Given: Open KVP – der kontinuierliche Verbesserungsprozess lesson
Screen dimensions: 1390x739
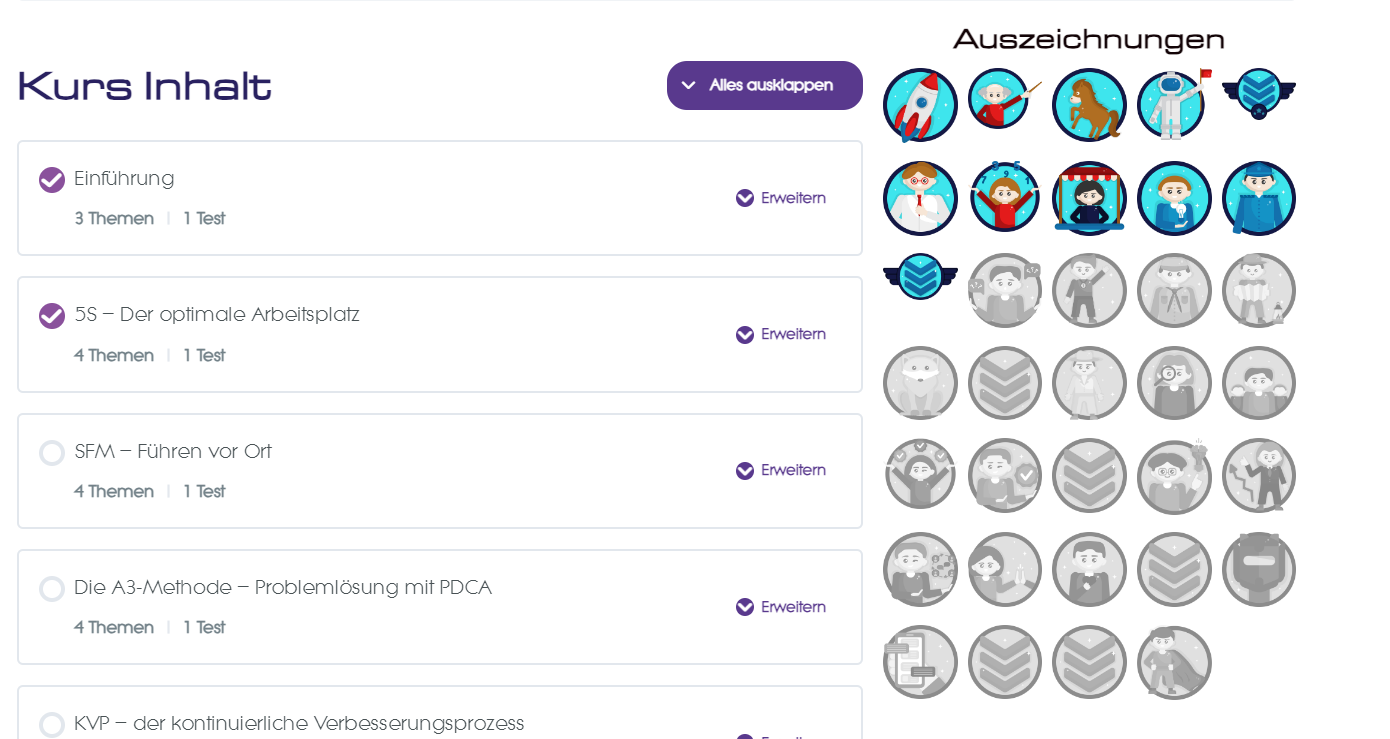Looking at the screenshot, I should tap(299, 723).
